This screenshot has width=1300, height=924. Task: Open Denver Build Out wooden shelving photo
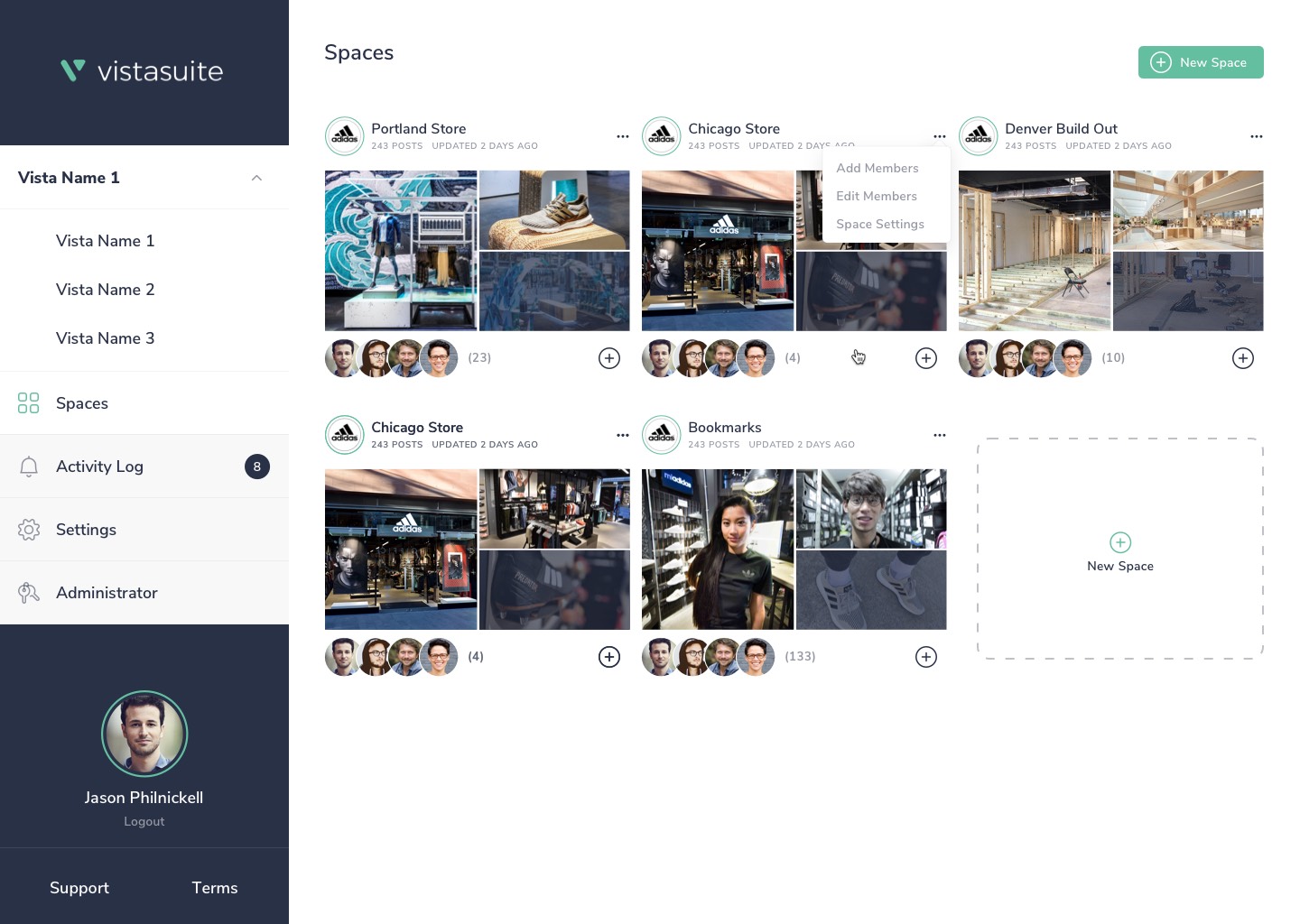pos(1188,210)
